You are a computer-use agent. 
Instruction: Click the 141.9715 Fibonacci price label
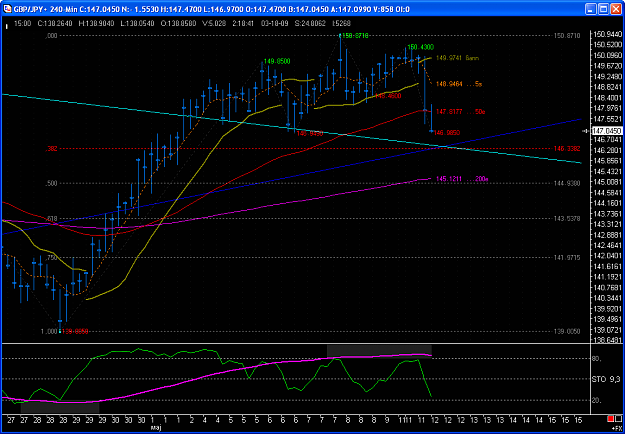[566, 258]
